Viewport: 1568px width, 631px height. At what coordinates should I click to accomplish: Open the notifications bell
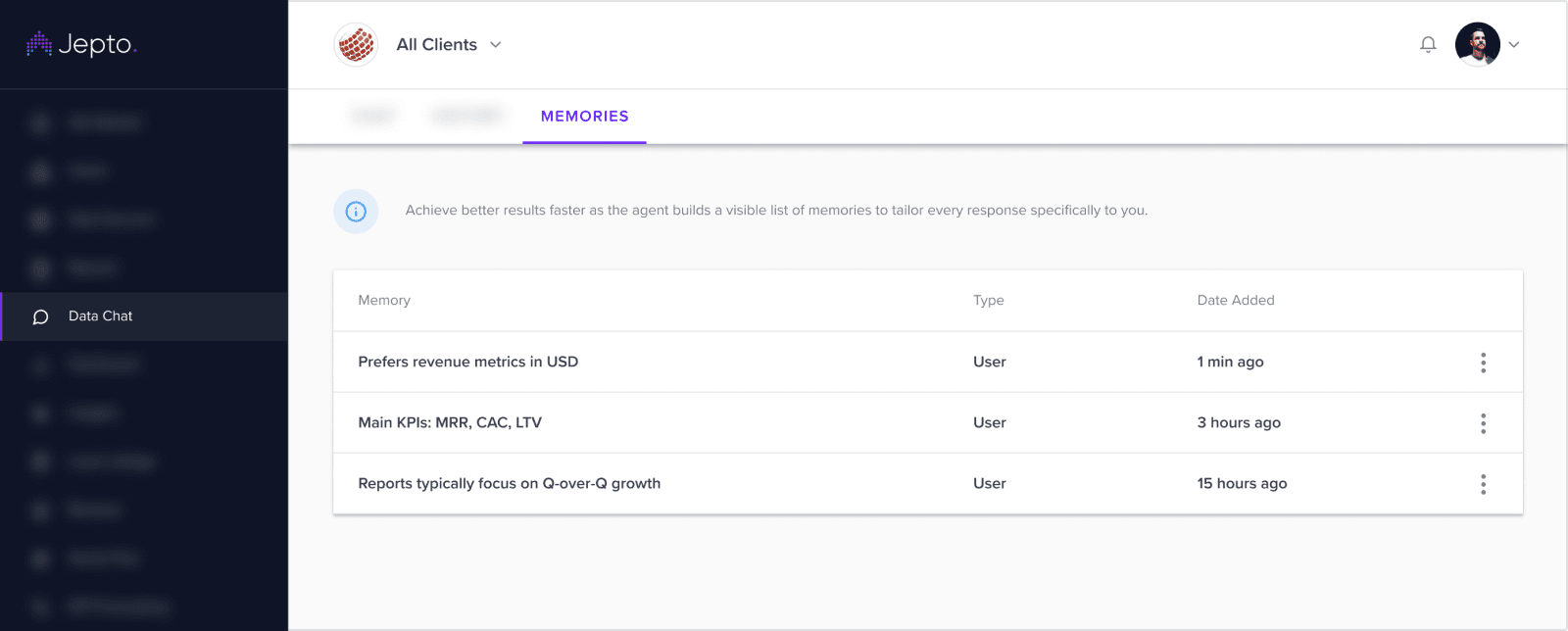(1428, 44)
